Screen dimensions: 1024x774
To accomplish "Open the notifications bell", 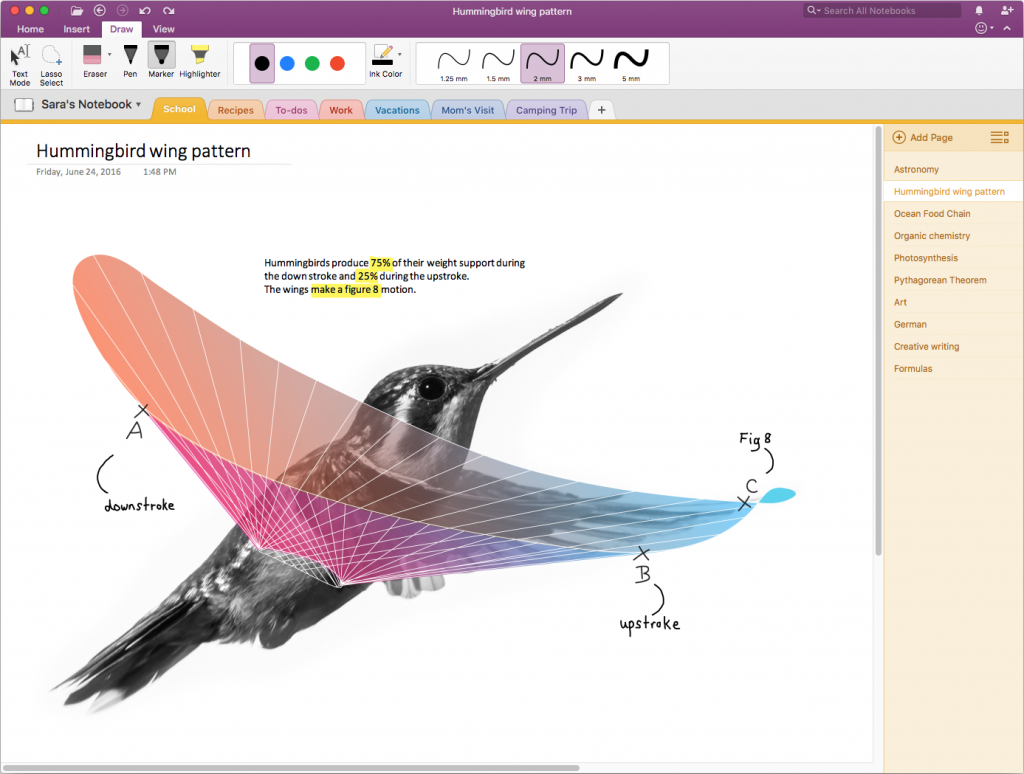I will [979, 10].
